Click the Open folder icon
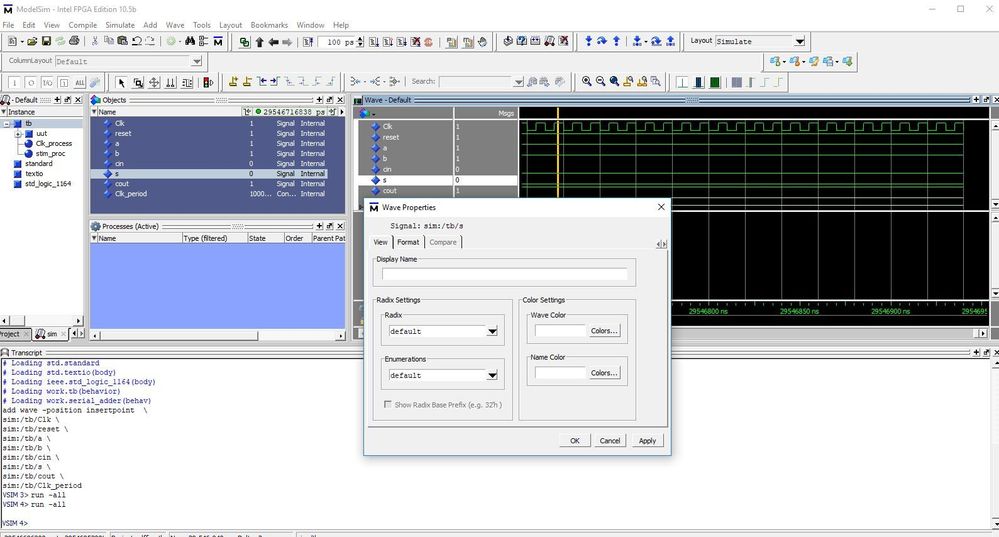 pos(32,42)
